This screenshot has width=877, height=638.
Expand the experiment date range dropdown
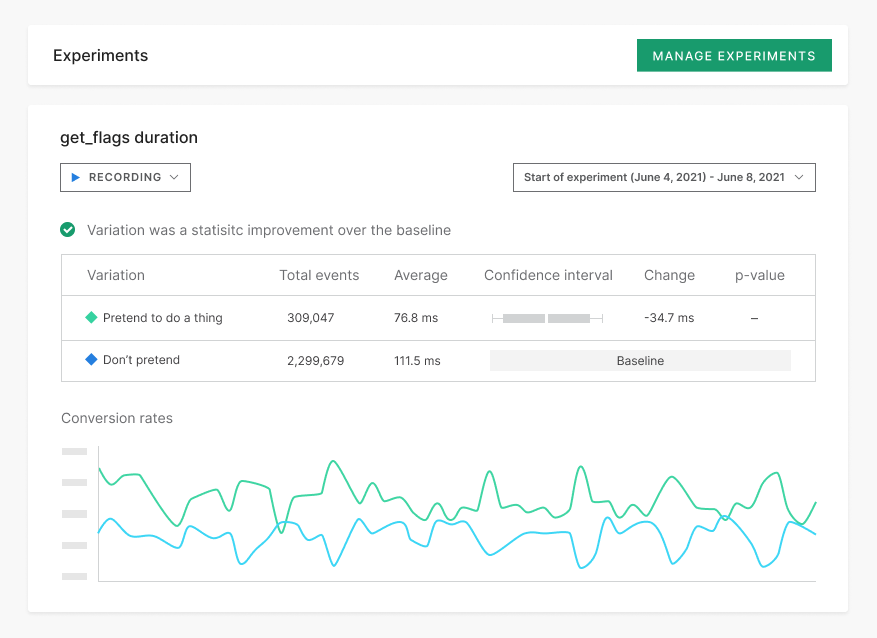pyautogui.click(x=663, y=177)
